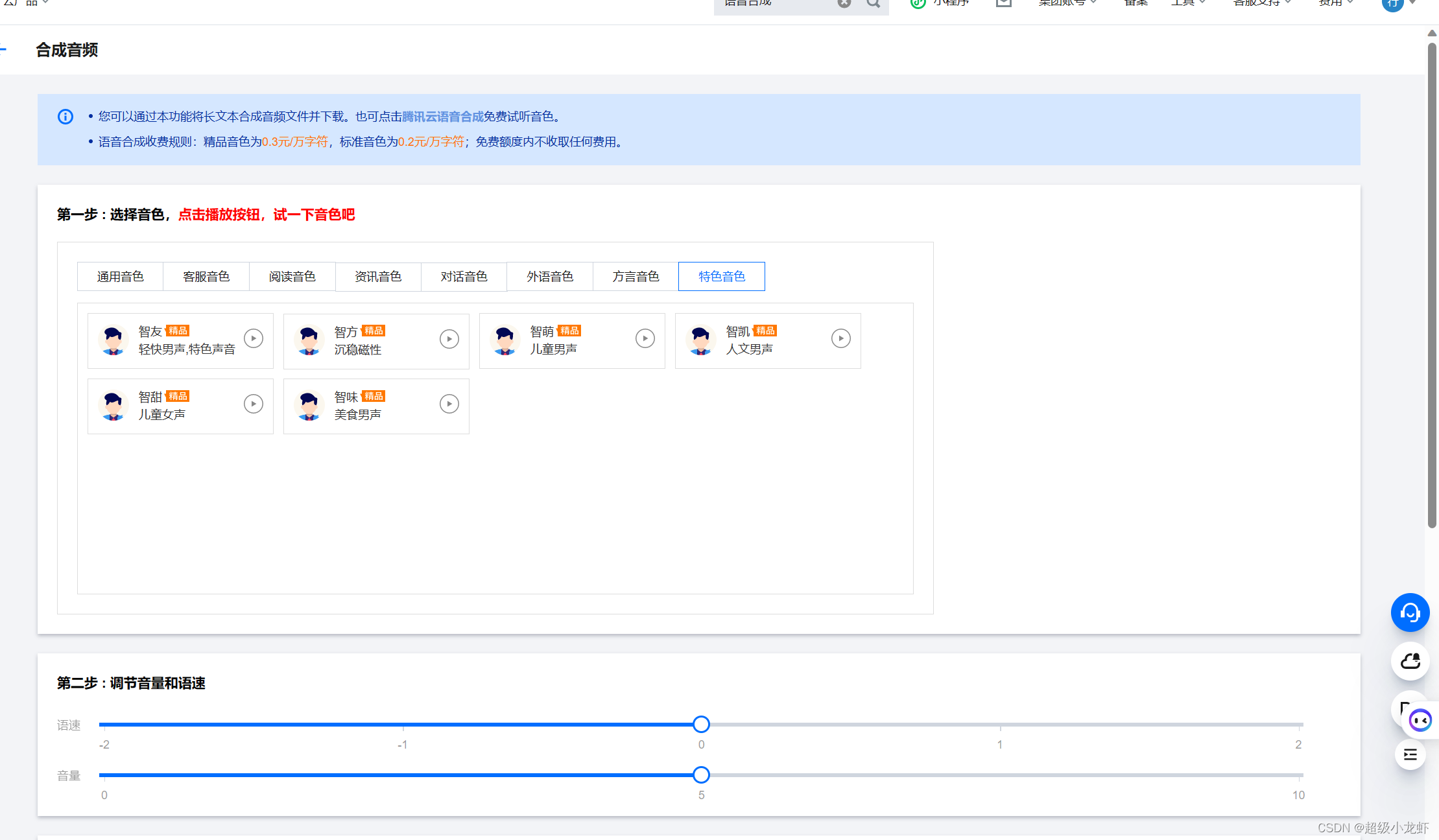Play the 智友 voice sample
The width and height of the screenshot is (1439, 840).
tap(254, 338)
